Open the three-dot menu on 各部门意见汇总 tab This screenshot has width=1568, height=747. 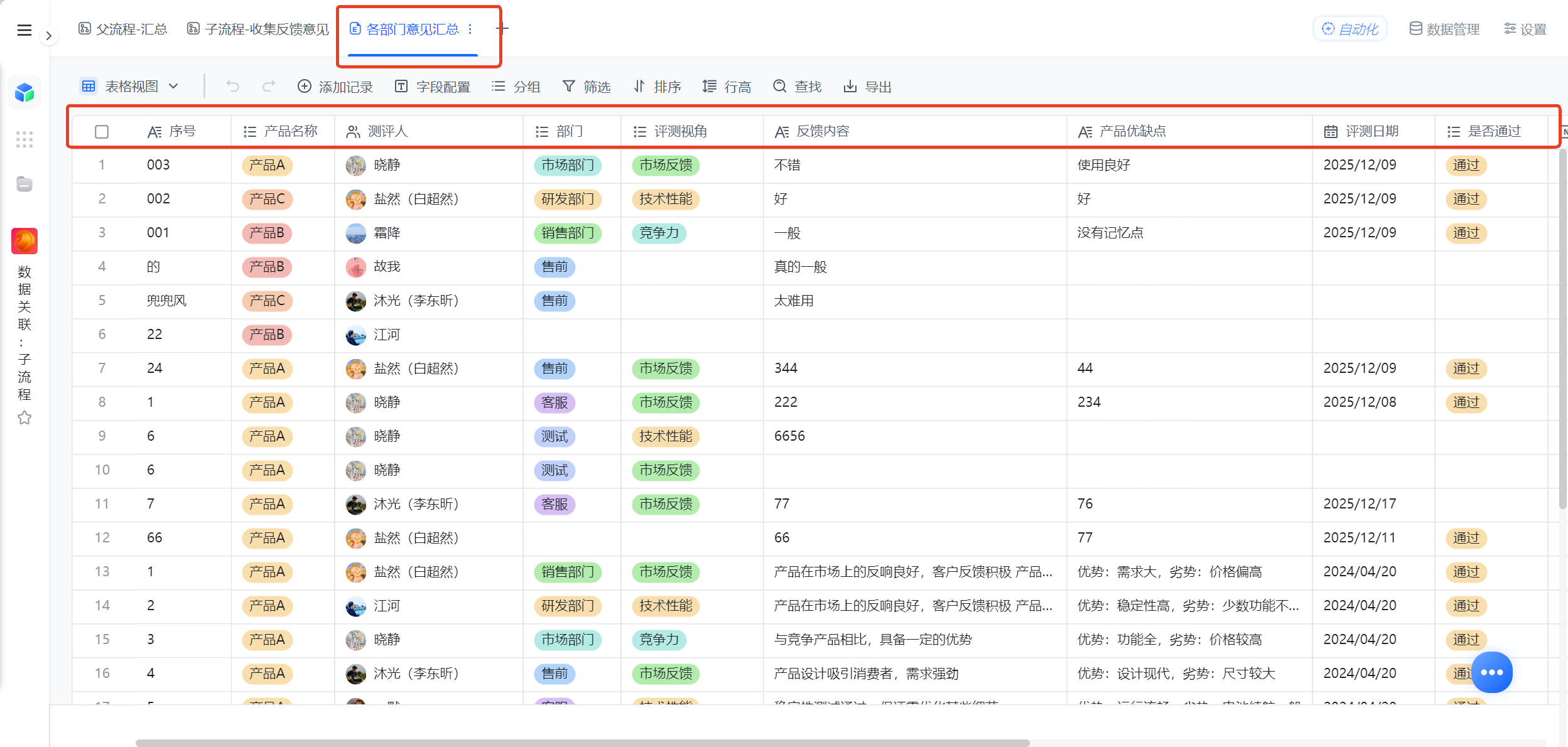click(x=470, y=29)
